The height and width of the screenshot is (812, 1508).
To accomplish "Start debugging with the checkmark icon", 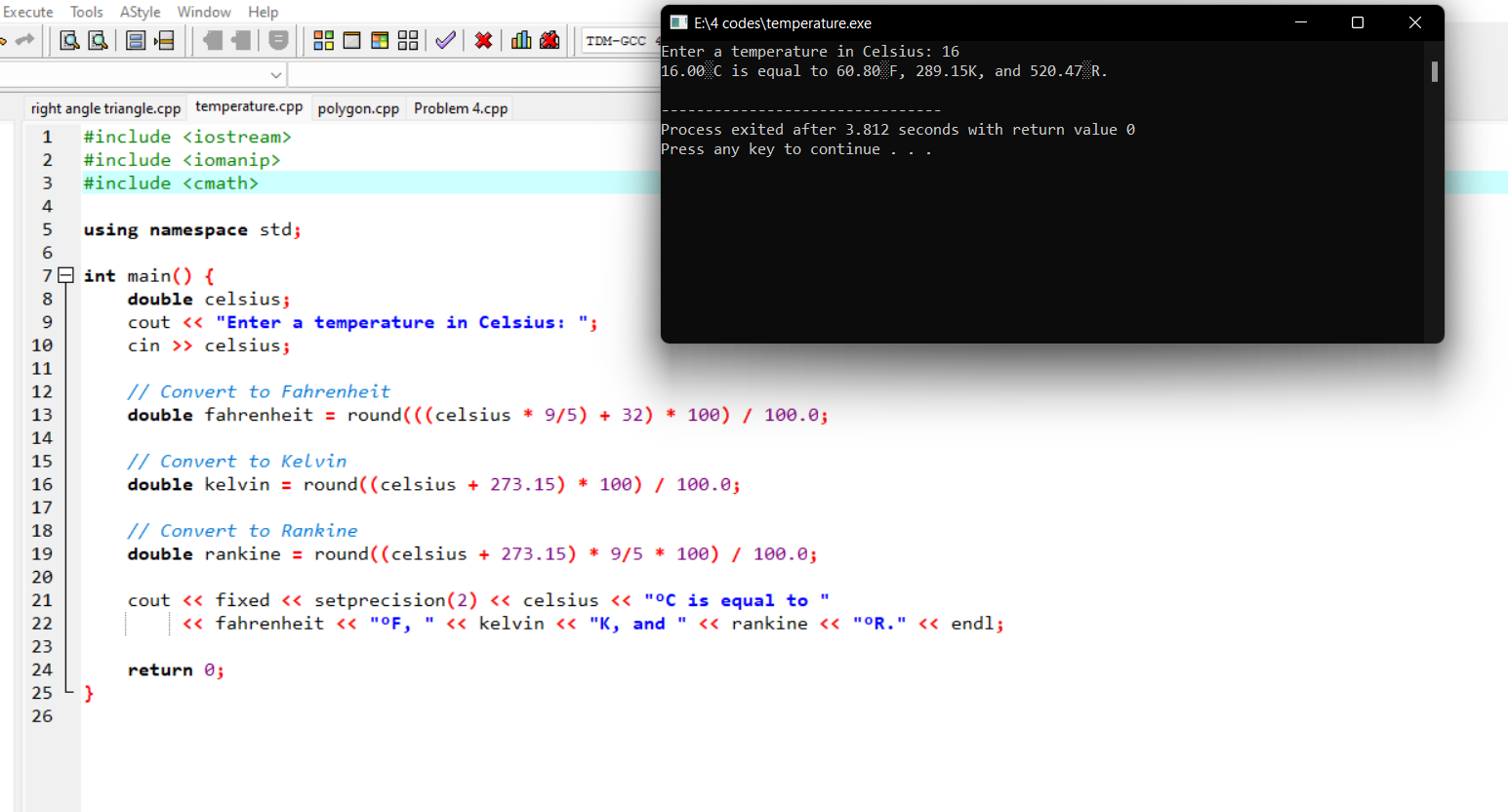I will click(446, 40).
